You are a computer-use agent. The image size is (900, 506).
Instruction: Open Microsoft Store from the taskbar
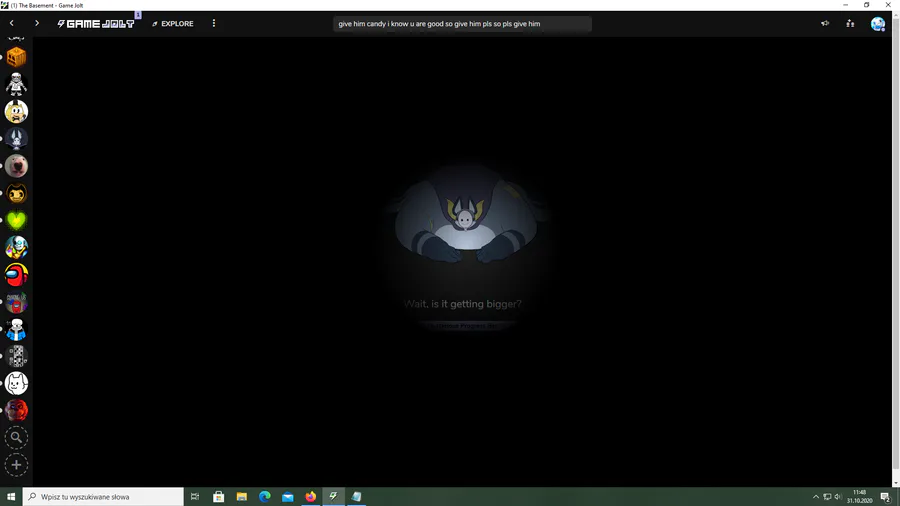coord(219,497)
